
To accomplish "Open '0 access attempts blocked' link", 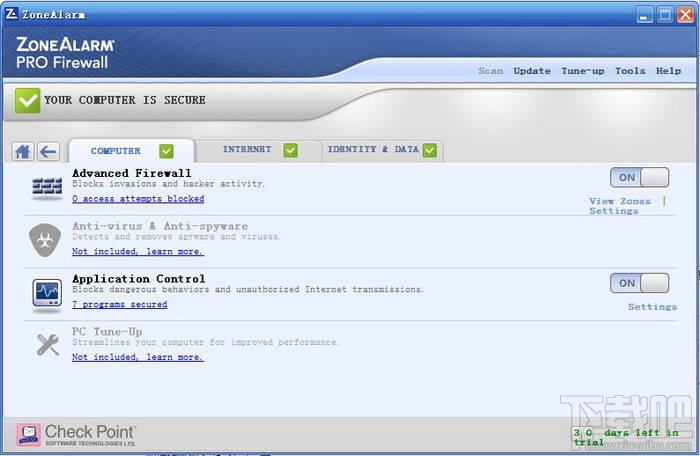I will pyautogui.click(x=138, y=199).
